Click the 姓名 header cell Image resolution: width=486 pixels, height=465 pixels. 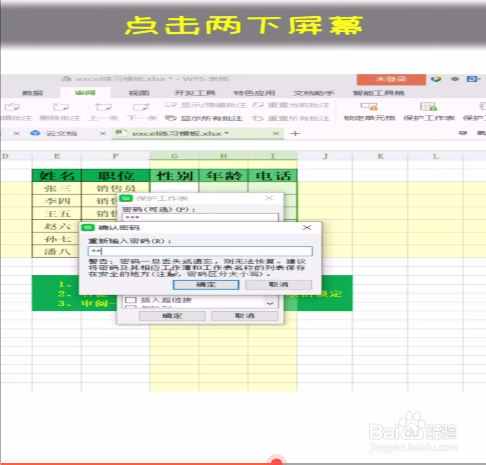[x=57, y=175]
